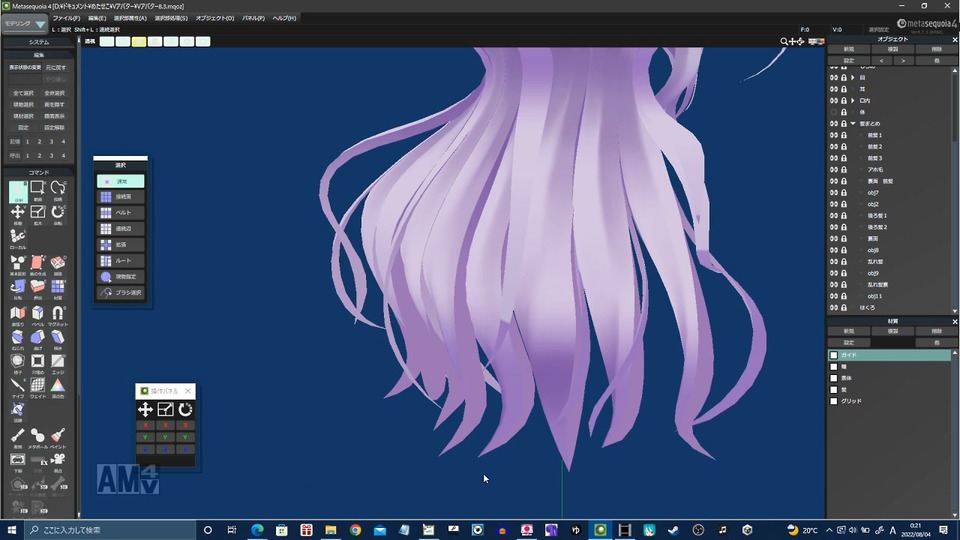This screenshot has height=540, width=960.
Task: Open the オブジェクト(O) menu
Action: pos(215,18)
